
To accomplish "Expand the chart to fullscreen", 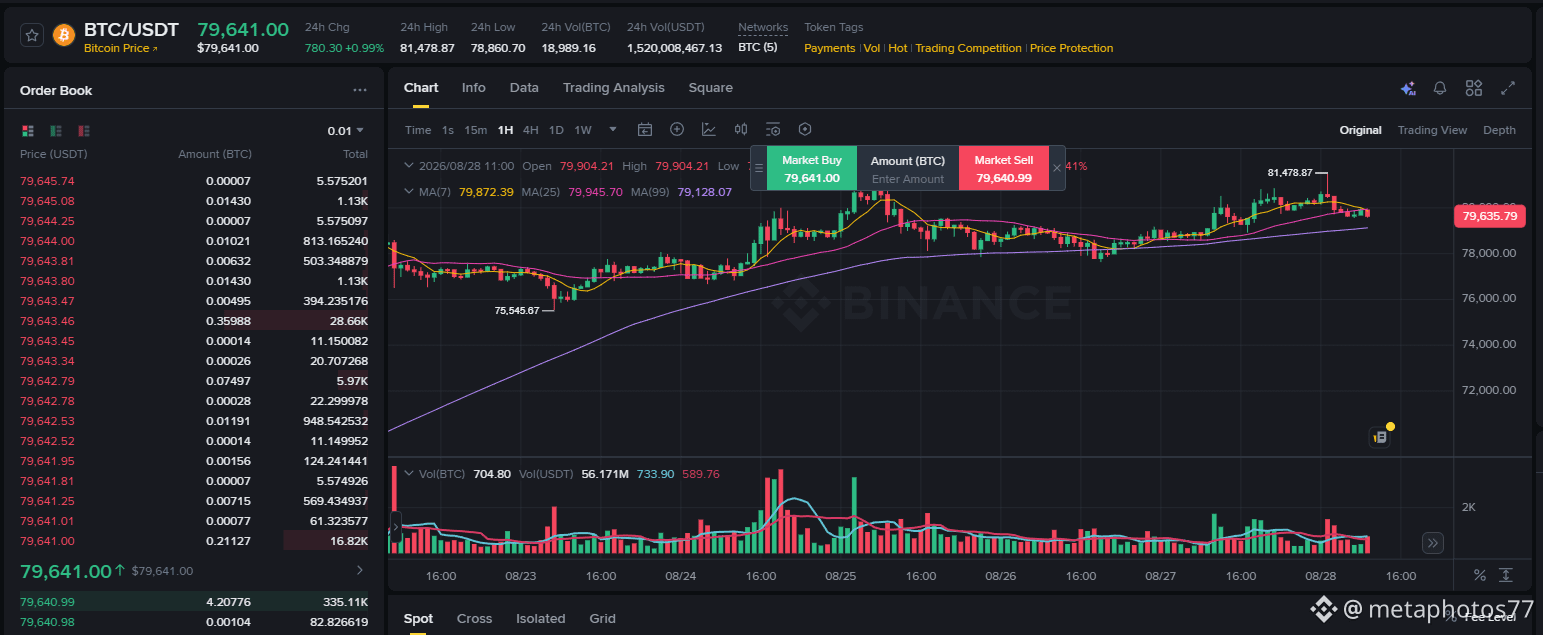I will point(1507,88).
